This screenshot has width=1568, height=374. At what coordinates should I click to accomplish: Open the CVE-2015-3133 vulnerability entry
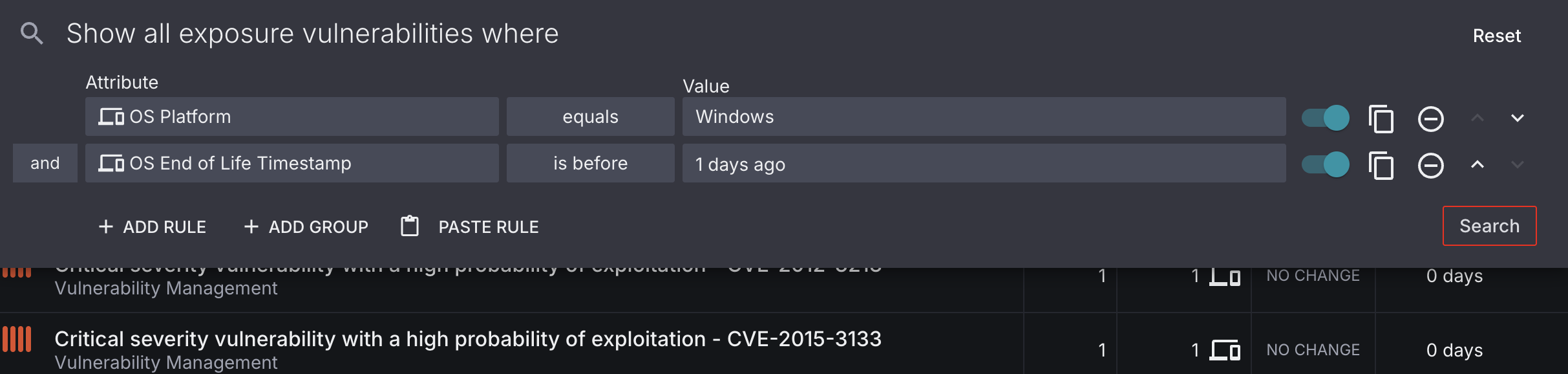click(471, 337)
